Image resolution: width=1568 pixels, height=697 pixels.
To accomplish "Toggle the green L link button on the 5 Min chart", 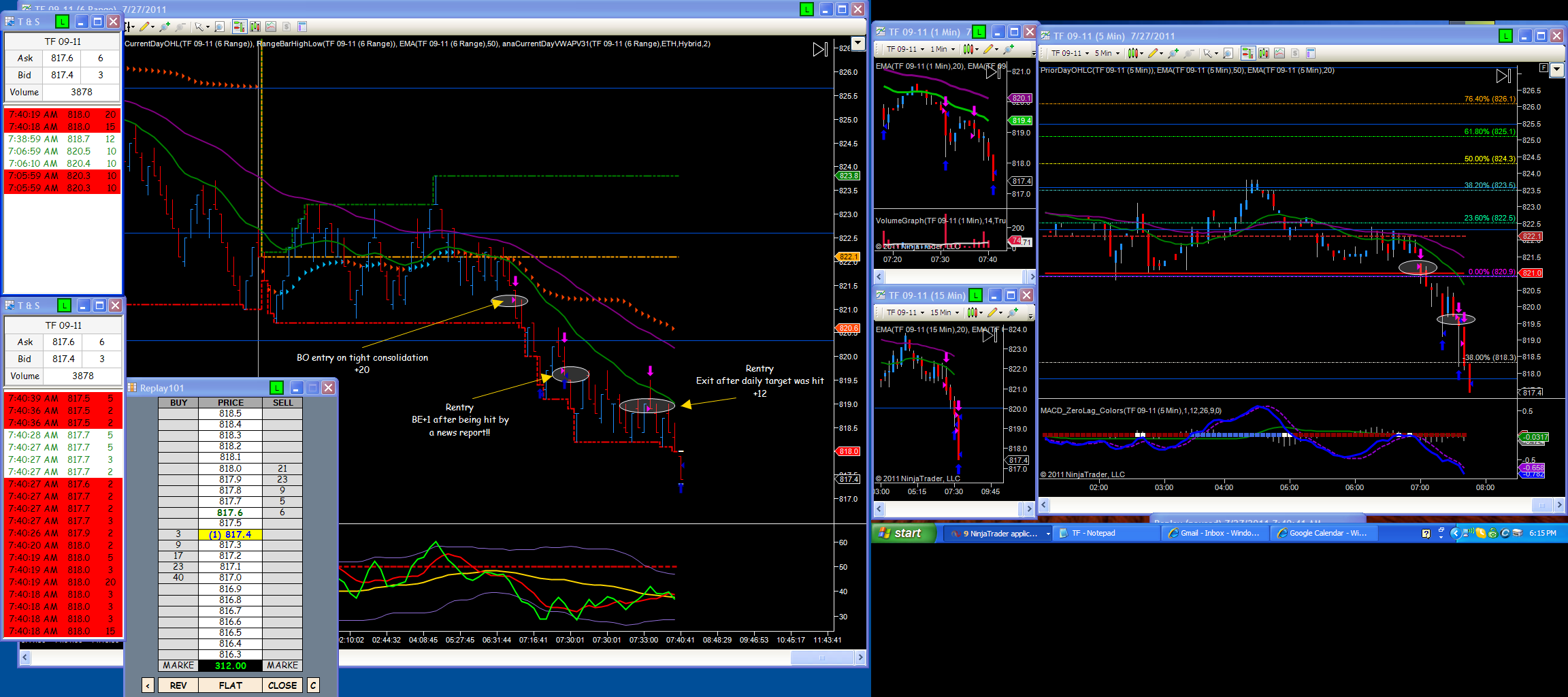I will click(x=1505, y=36).
